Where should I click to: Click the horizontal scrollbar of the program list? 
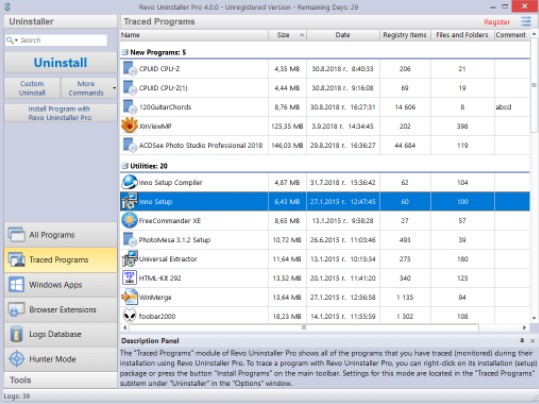324,328
